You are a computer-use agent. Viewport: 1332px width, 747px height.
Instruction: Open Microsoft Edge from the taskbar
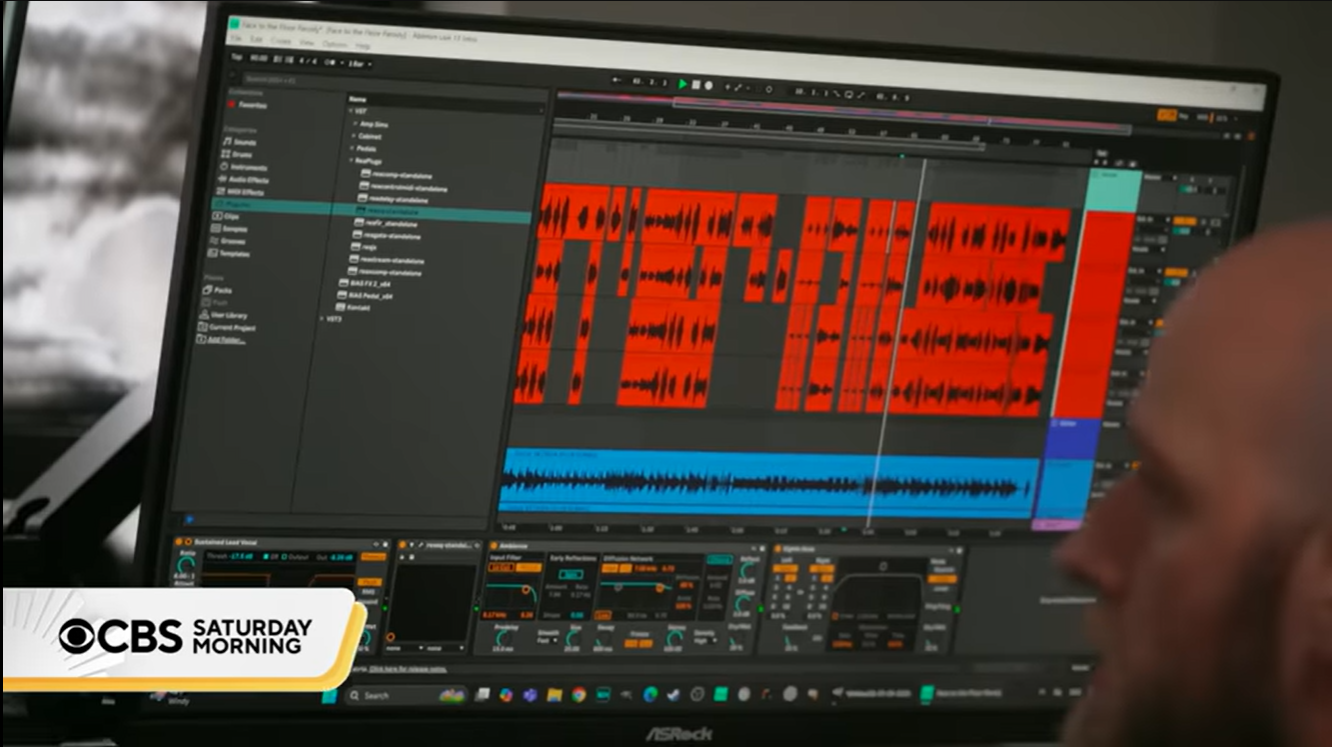(650, 694)
